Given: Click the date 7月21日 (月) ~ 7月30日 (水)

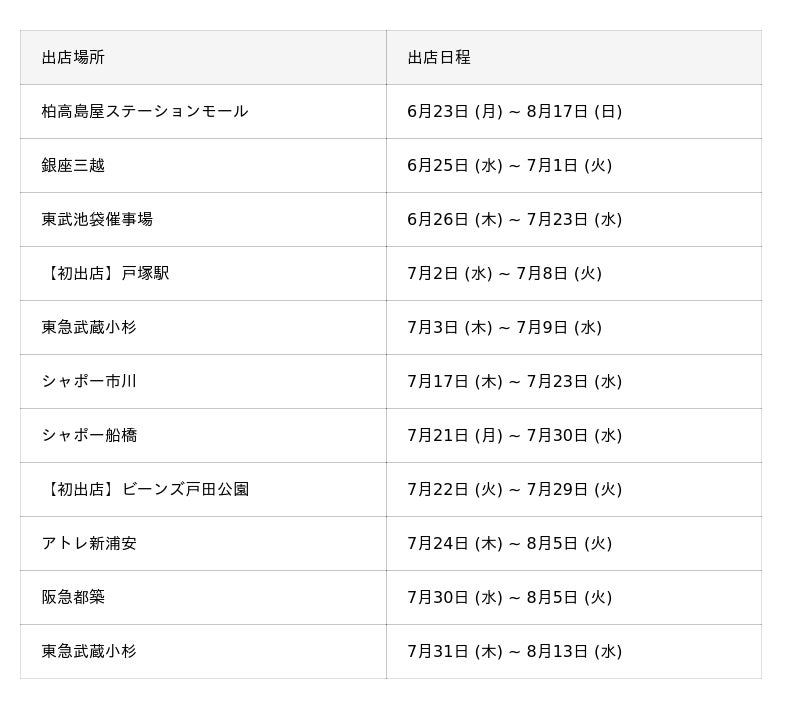Looking at the screenshot, I should coord(514,436).
